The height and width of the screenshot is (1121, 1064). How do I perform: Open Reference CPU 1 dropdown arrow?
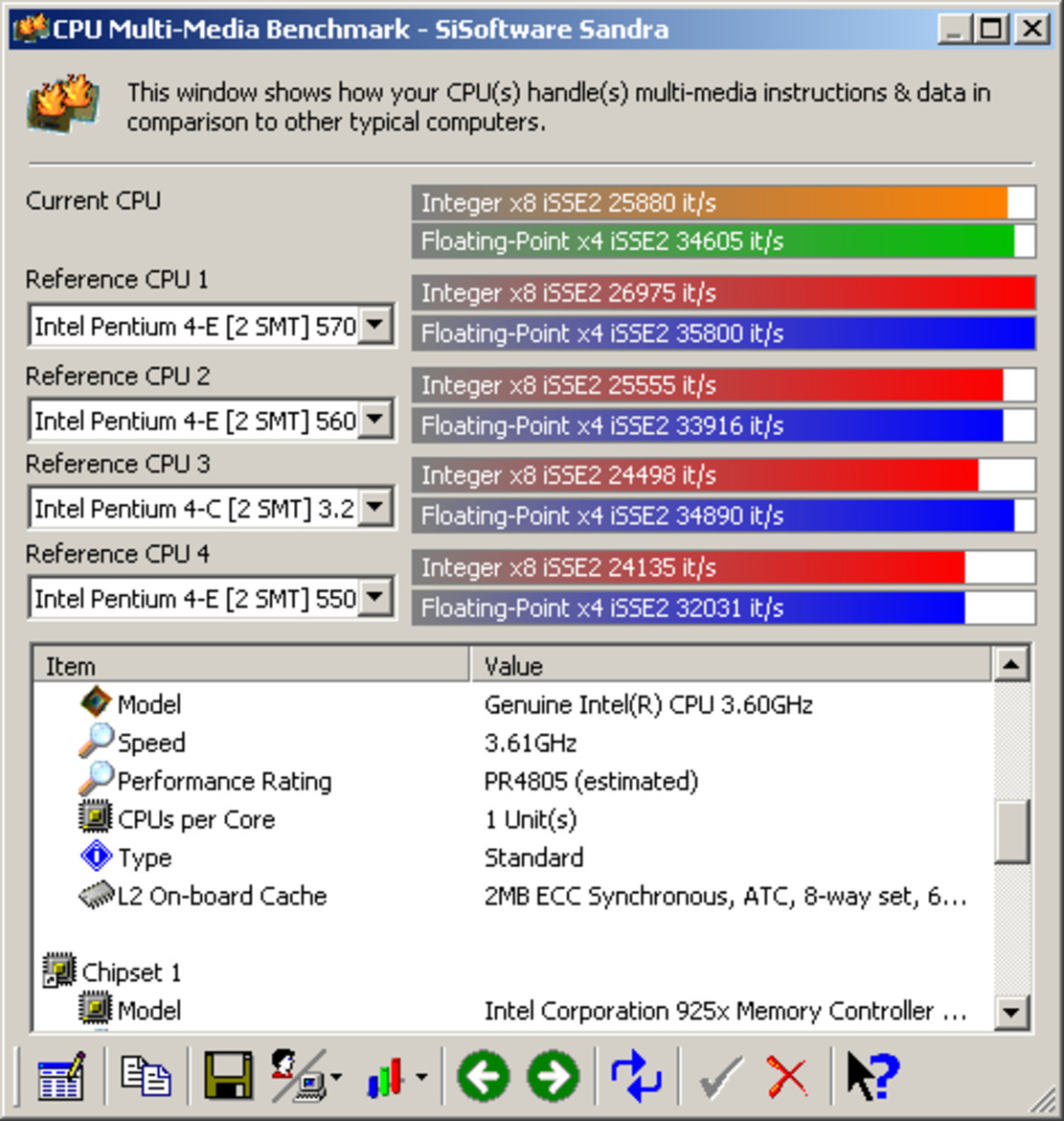click(x=374, y=326)
